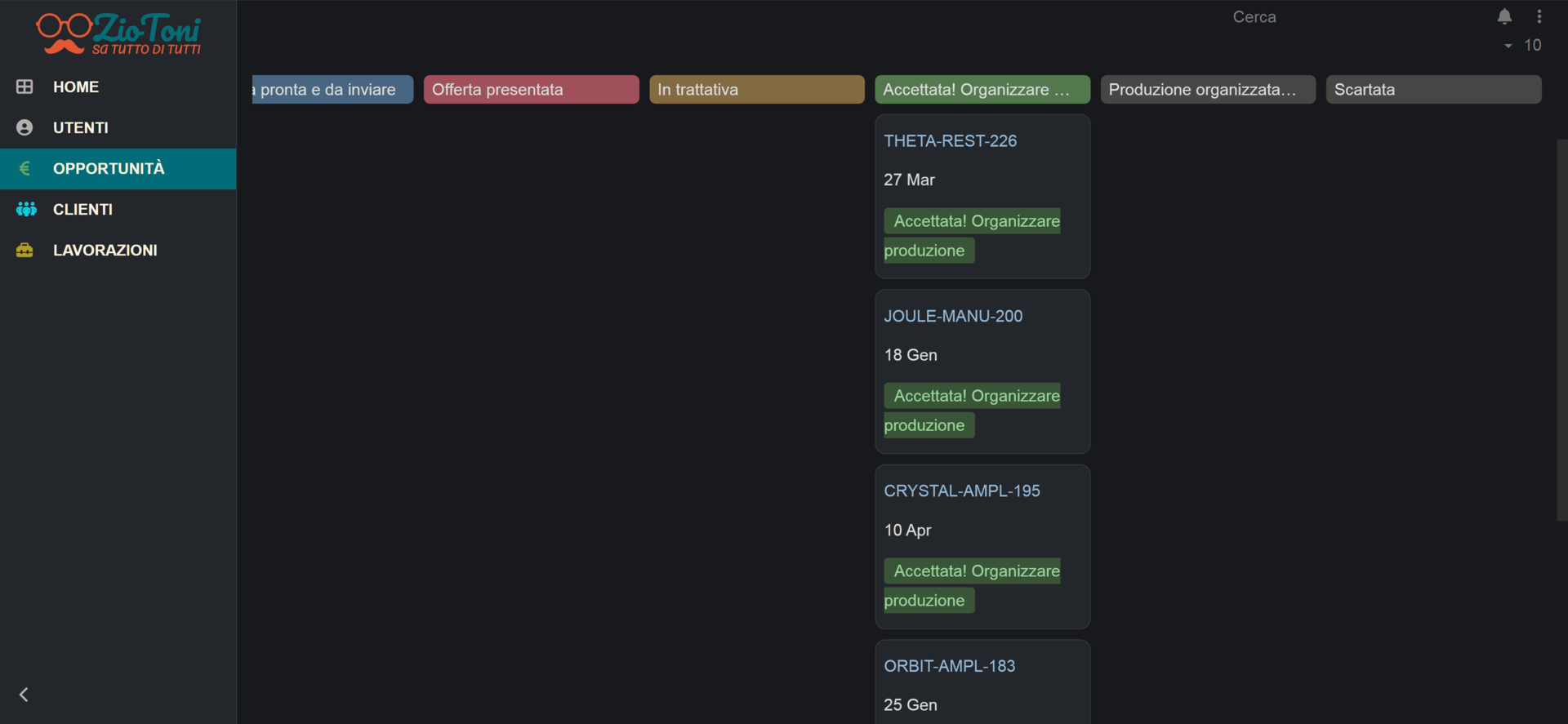Select the Scartata column header
The height and width of the screenshot is (724, 1568).
point(1433,90)
